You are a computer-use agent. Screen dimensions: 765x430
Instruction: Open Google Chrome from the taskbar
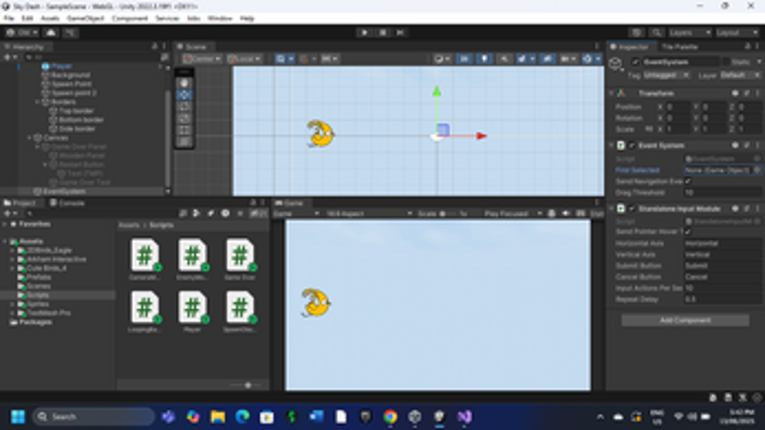tap(390, 417)
